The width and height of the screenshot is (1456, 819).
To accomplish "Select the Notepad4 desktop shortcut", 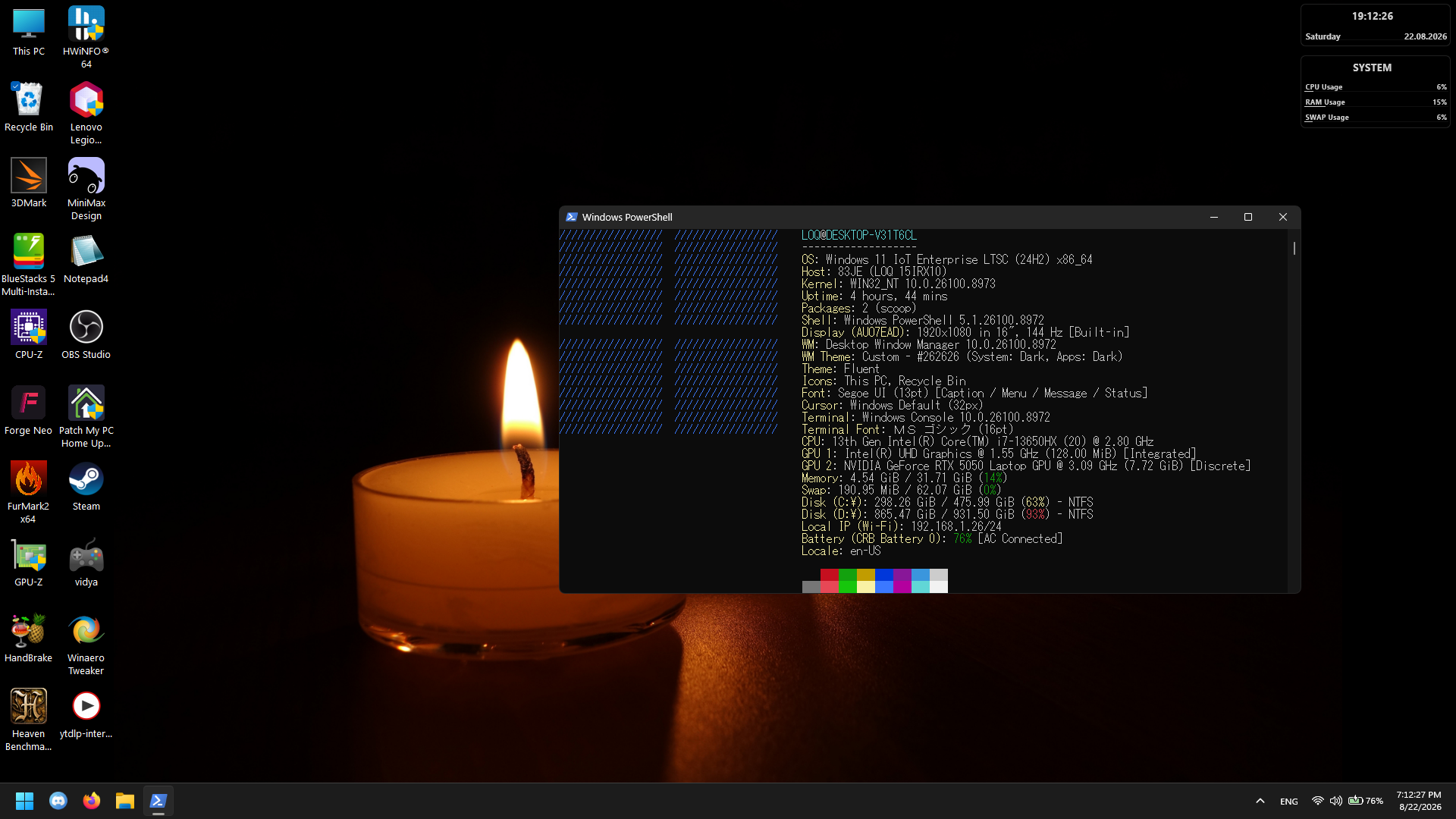I will tap(86, 259).
